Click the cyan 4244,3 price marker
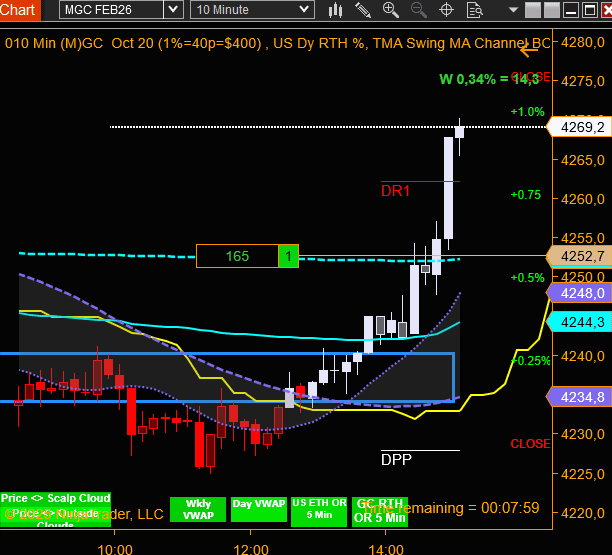Screen dimensions: 612x555 coord(579,322)
